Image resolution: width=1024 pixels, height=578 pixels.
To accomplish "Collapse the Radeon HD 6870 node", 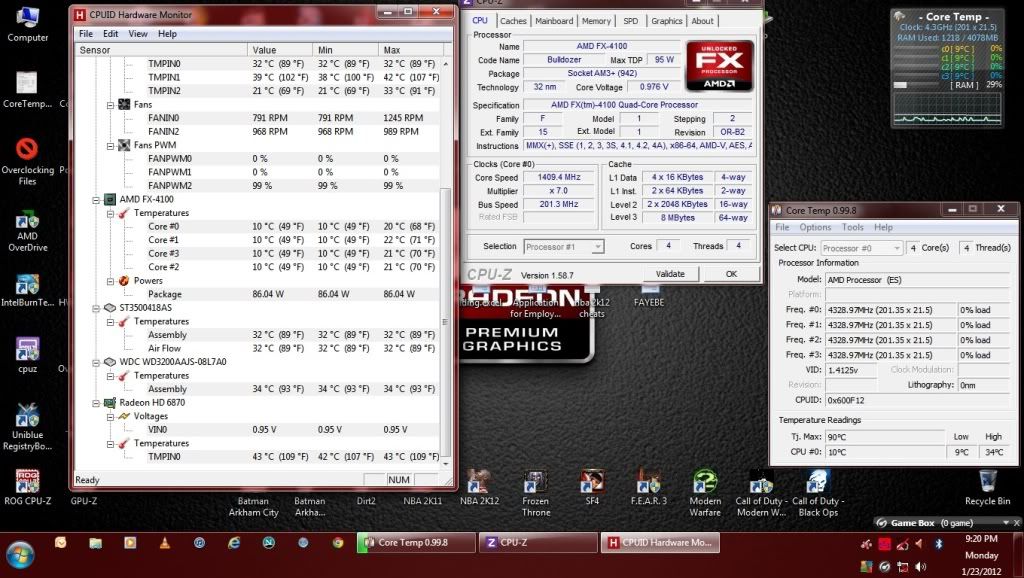I will coord(96,403).
